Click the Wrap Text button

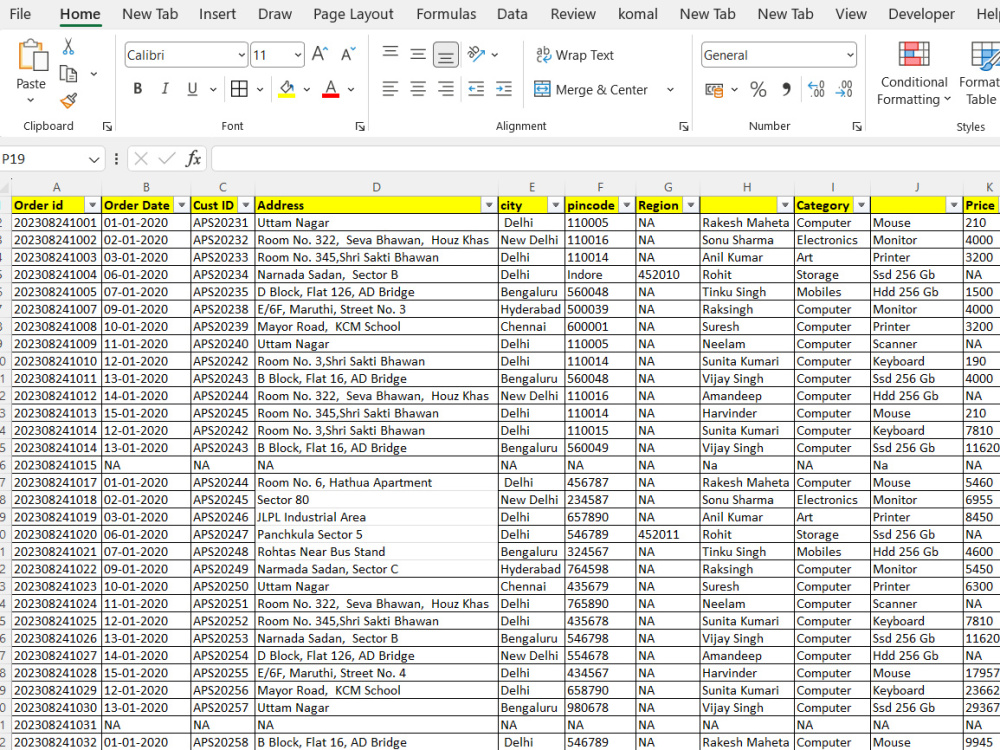point(574,55)
